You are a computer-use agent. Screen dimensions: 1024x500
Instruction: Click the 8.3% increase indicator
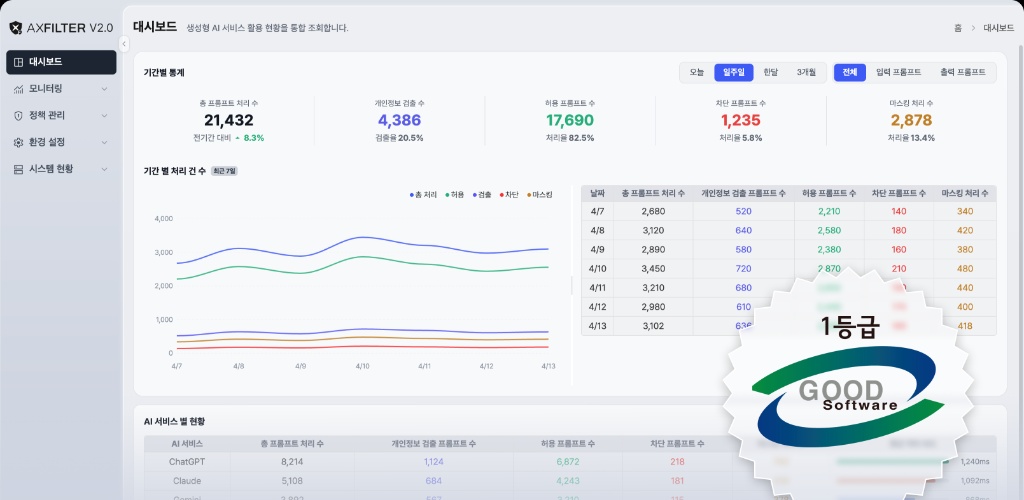click(249, 138)
